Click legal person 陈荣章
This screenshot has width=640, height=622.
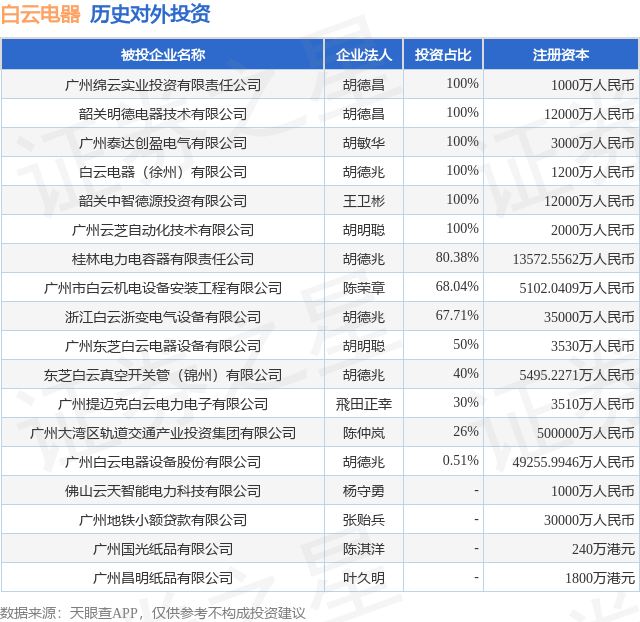(364, 288)
